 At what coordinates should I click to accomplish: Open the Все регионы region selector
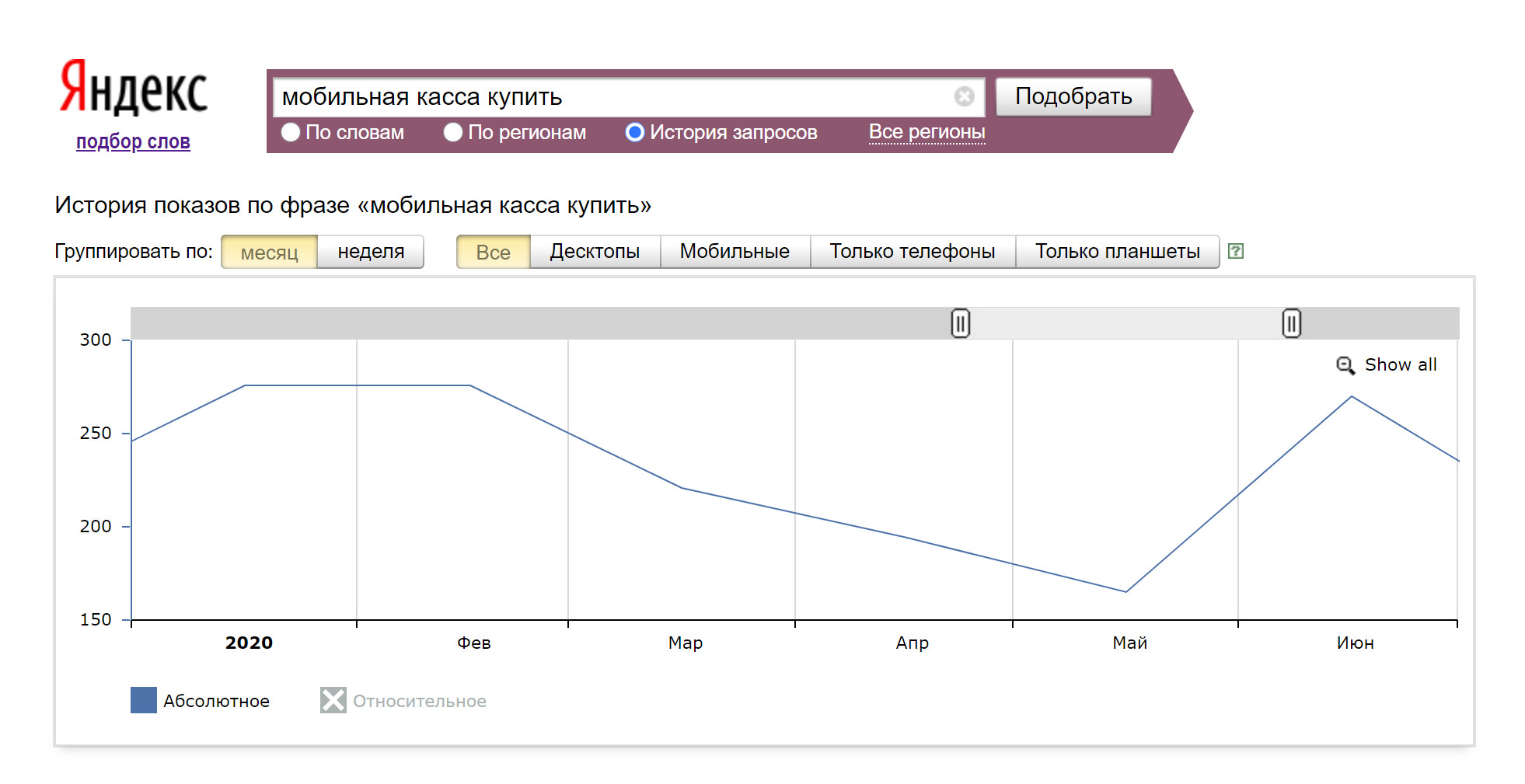click(927, 132)
